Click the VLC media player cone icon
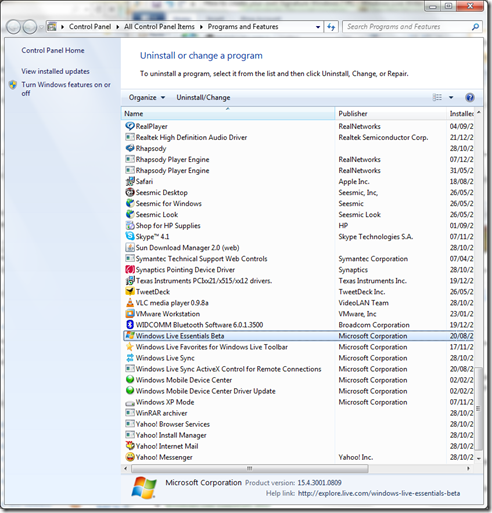Image resolution: width=492 pixels, height=513 pixels. point(130,303)
